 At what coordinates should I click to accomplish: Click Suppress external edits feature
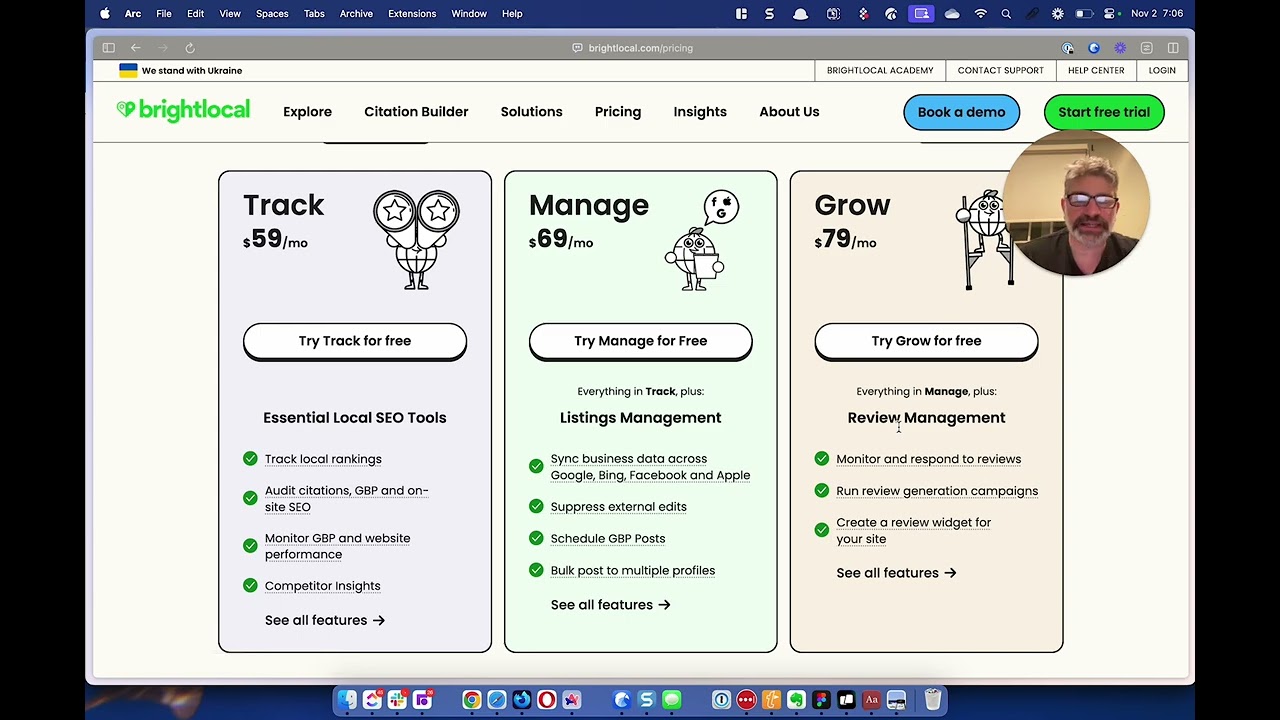(x=618, y=507)
